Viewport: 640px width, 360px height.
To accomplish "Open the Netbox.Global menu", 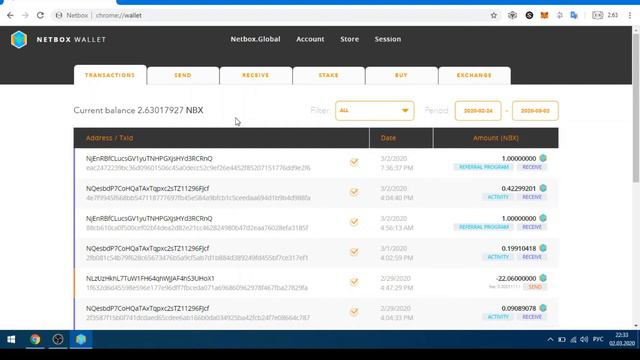I will pos(255,39).
